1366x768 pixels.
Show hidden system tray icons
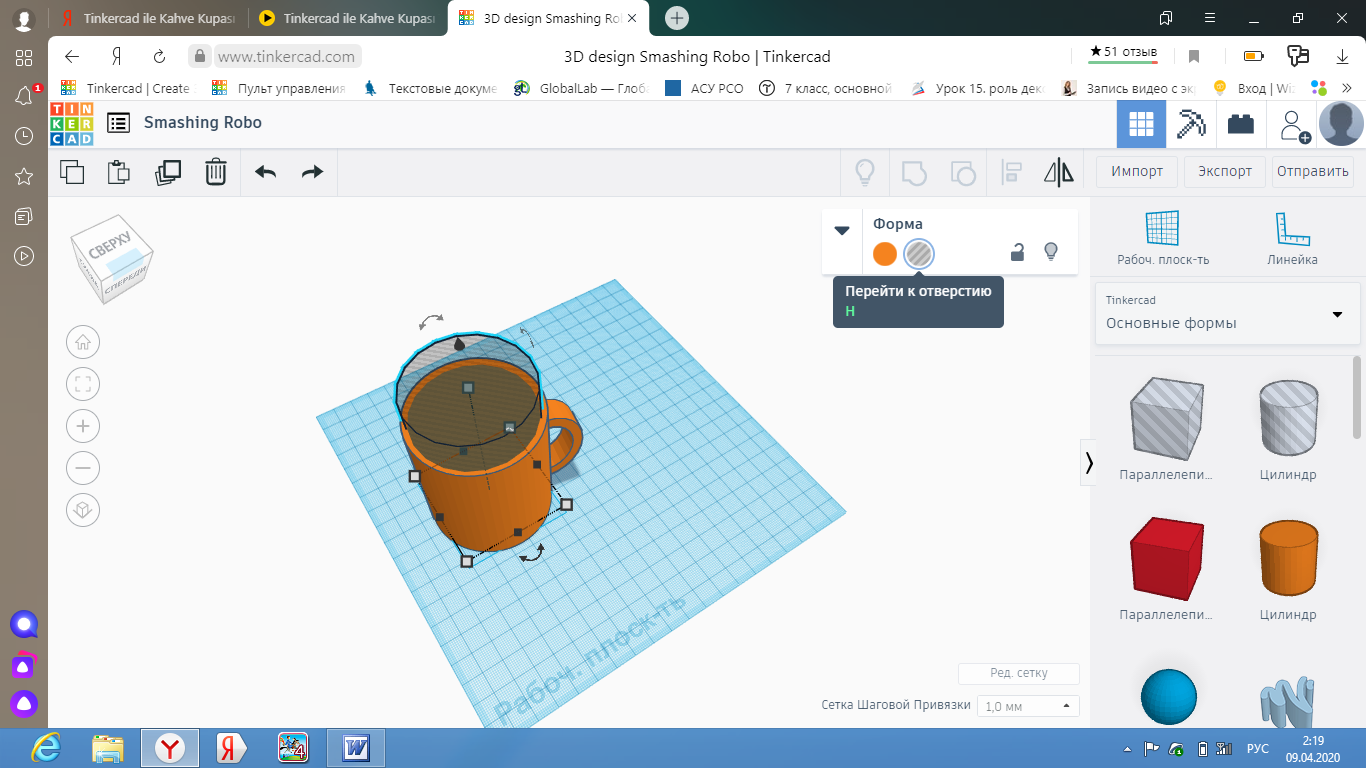tap(1125, 748)
